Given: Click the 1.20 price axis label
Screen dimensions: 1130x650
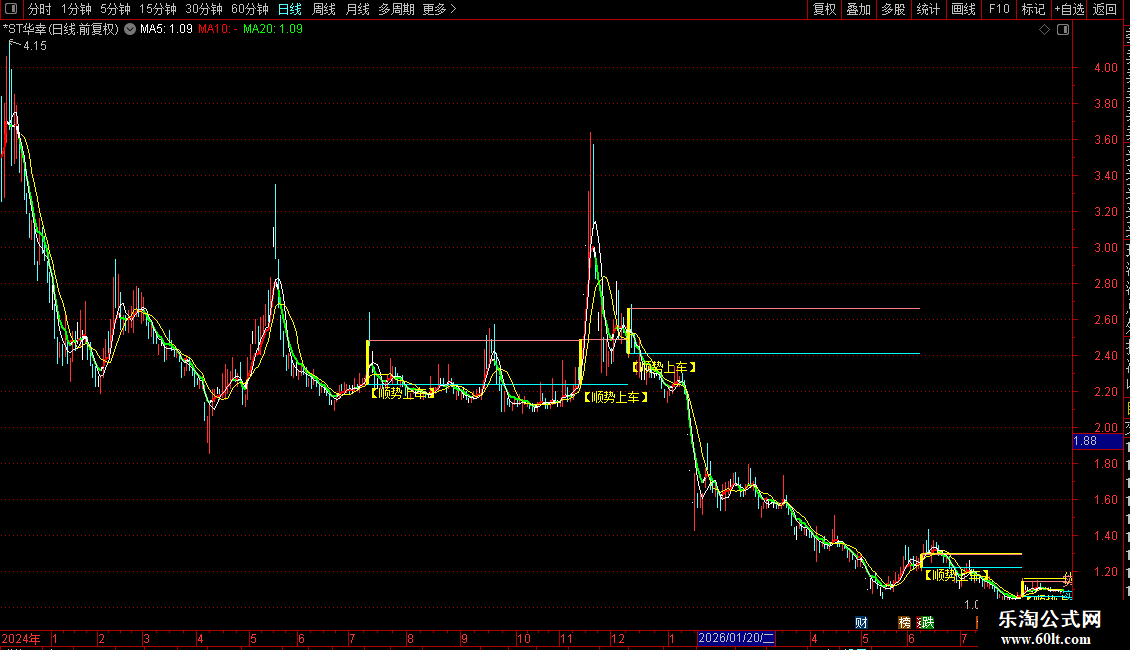Looking at the screenshot, I should tap(1105, 571).
